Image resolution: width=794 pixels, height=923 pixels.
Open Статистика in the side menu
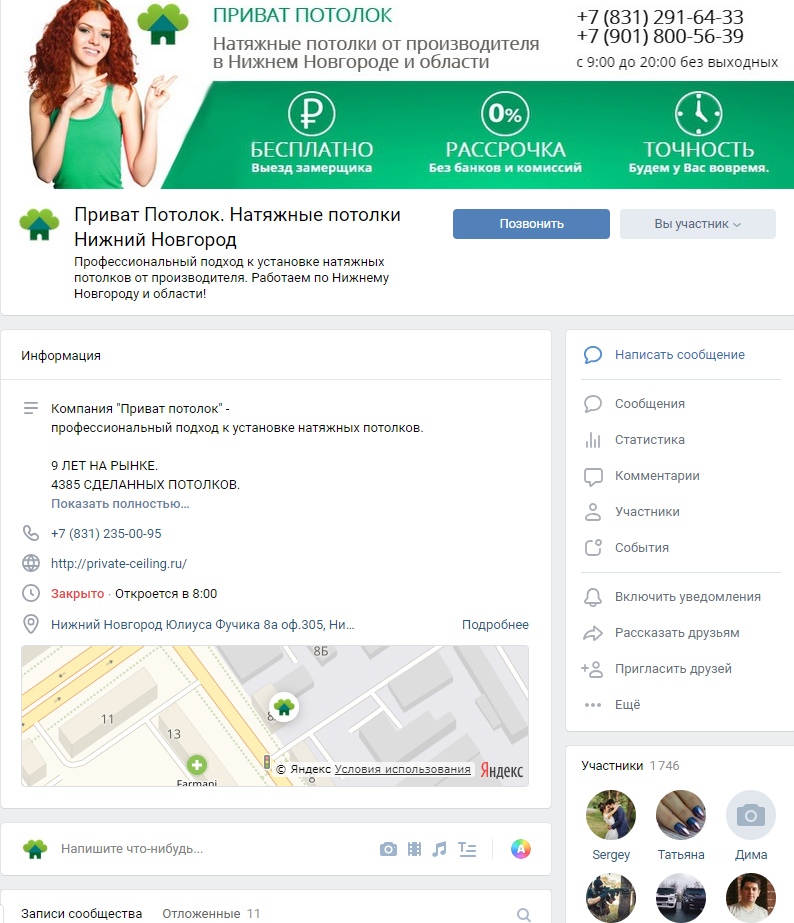tap(650, 440)
